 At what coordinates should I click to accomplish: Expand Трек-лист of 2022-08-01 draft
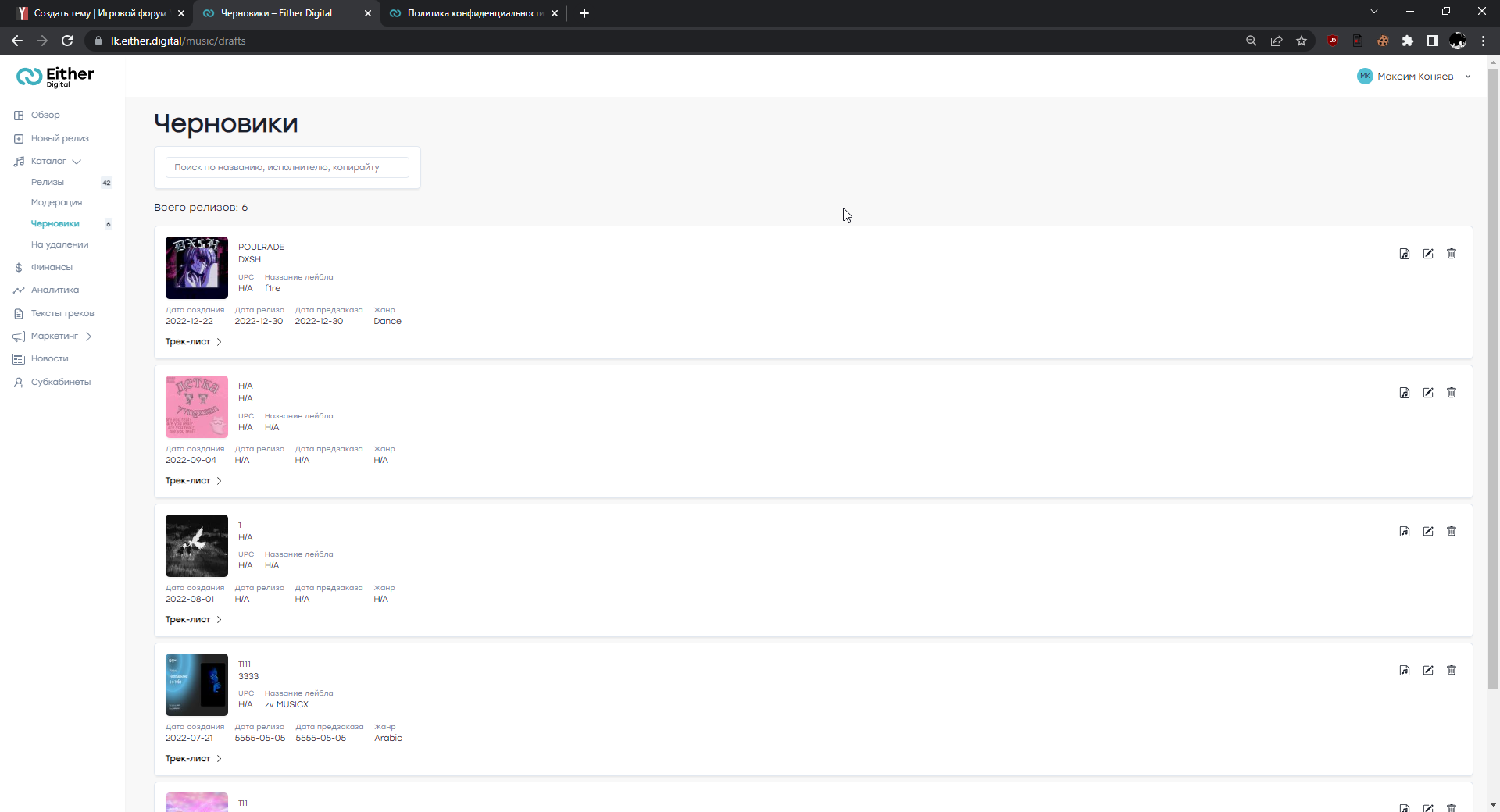194,620
